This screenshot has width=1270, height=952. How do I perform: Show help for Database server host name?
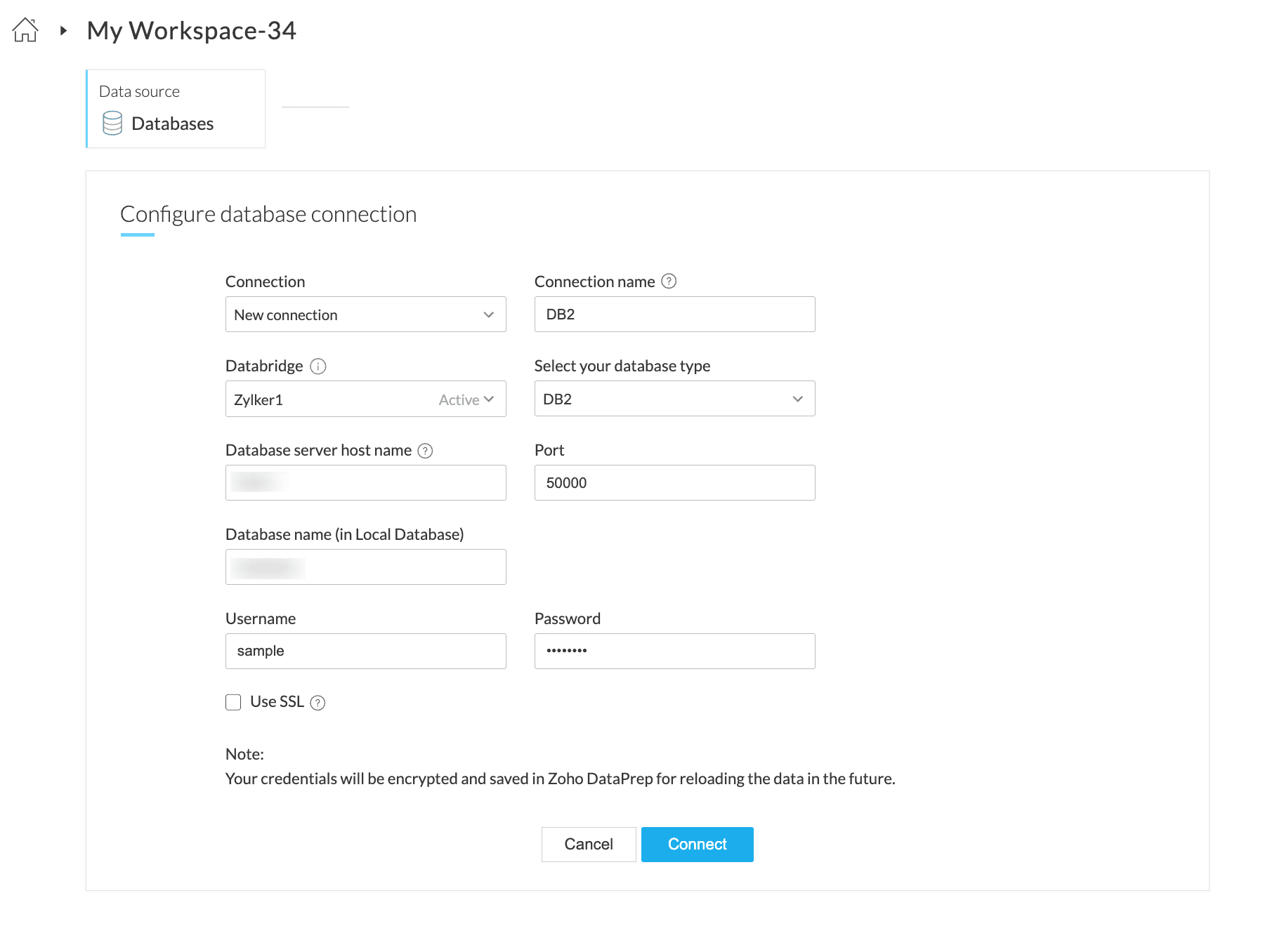click(425, 451)
